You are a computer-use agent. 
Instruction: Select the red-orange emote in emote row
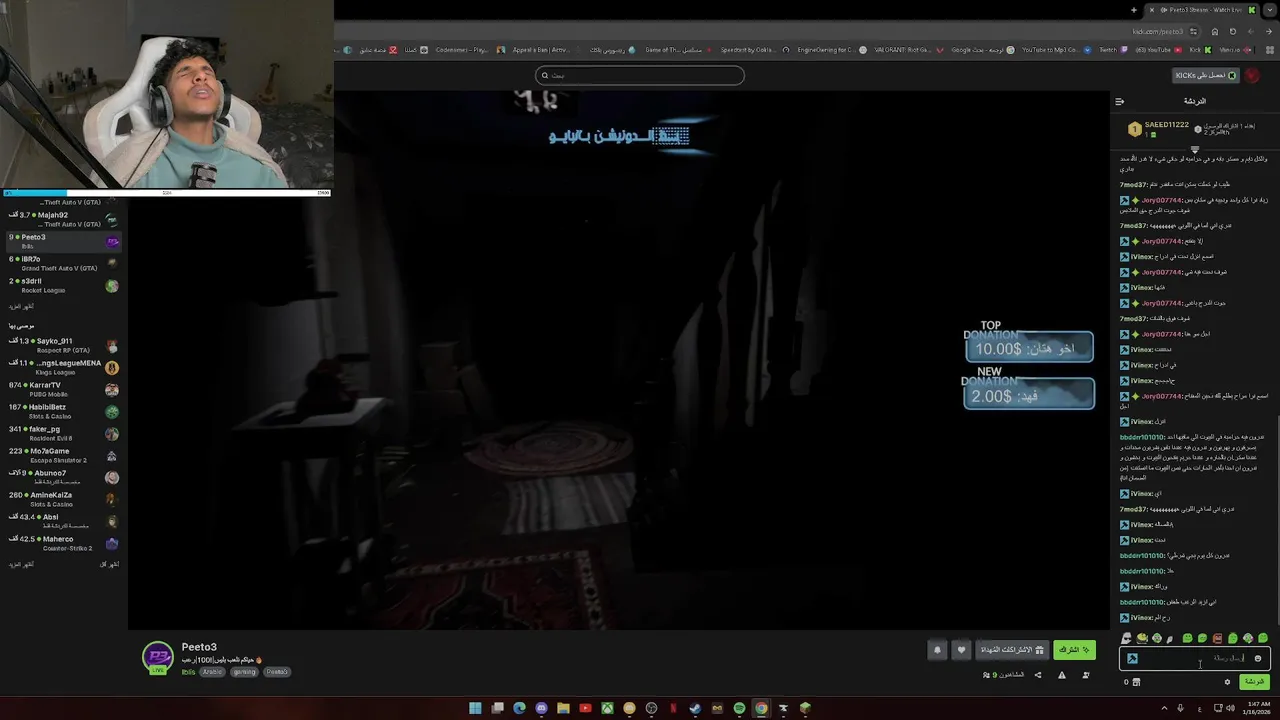click(x=1217, y=638)
